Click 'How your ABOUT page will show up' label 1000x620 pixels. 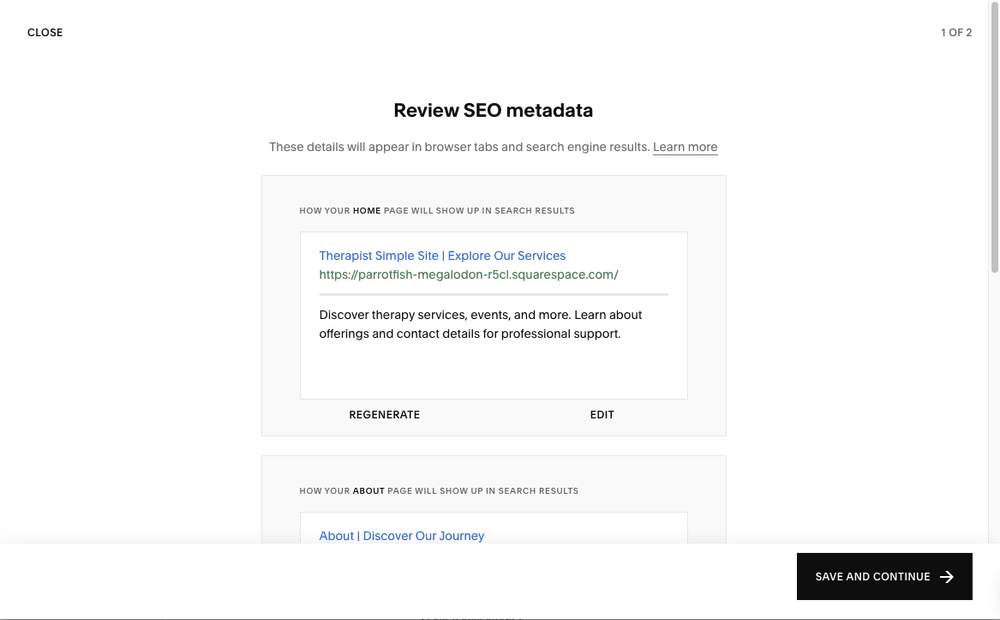coord(439,491)
